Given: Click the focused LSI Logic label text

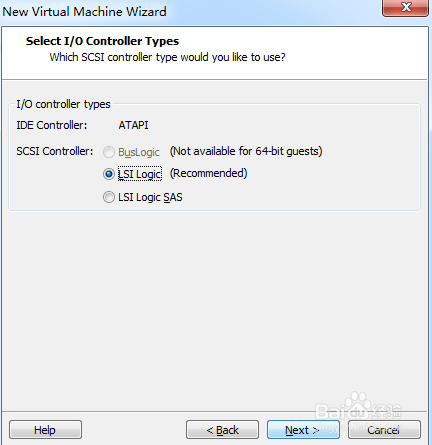Looking at the screenshot, I should pyautogui.click(x=140, y=174).
